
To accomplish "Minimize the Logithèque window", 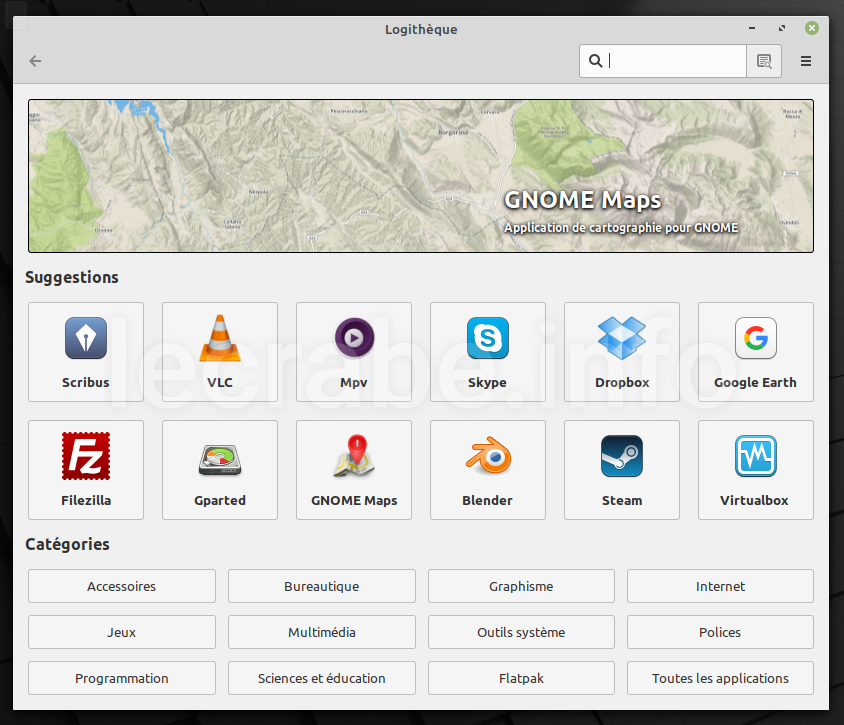I will click(x=752, y=28).
